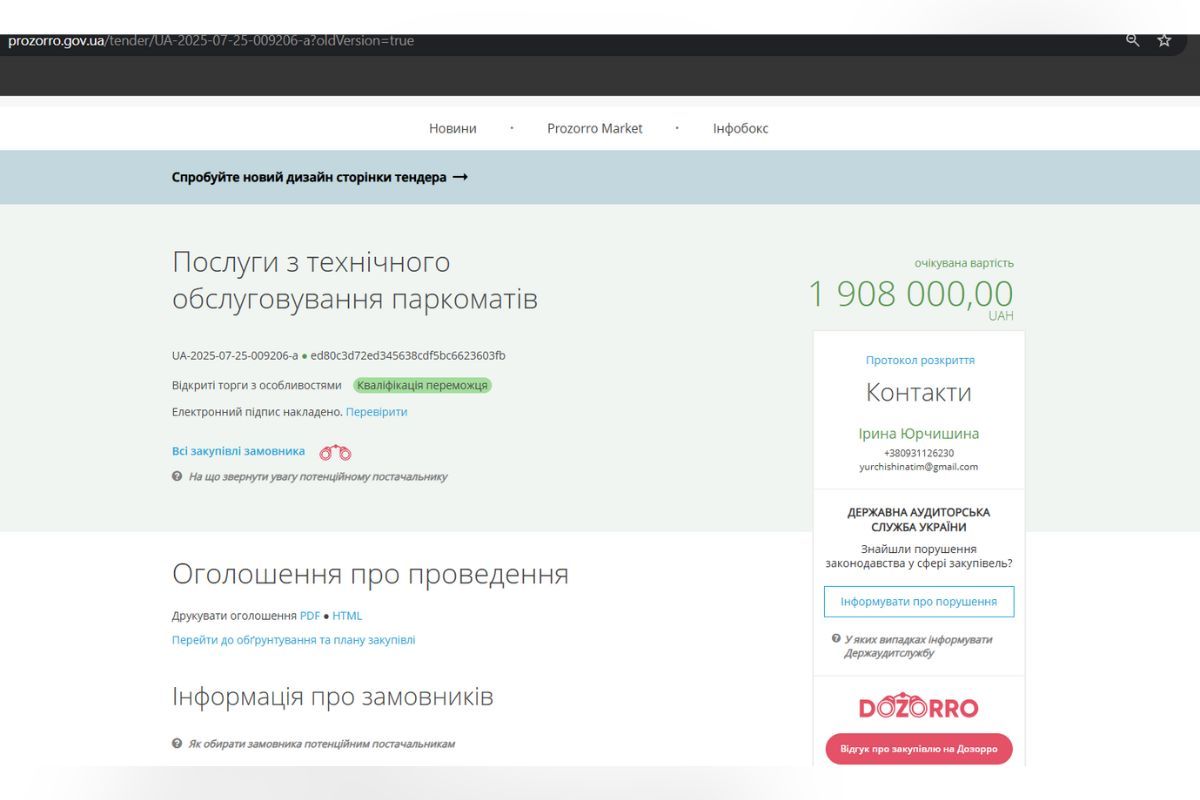Open the Новини menu item
Image resolution: width=1200 pixels, height=800 pixels.
point(452,128)
